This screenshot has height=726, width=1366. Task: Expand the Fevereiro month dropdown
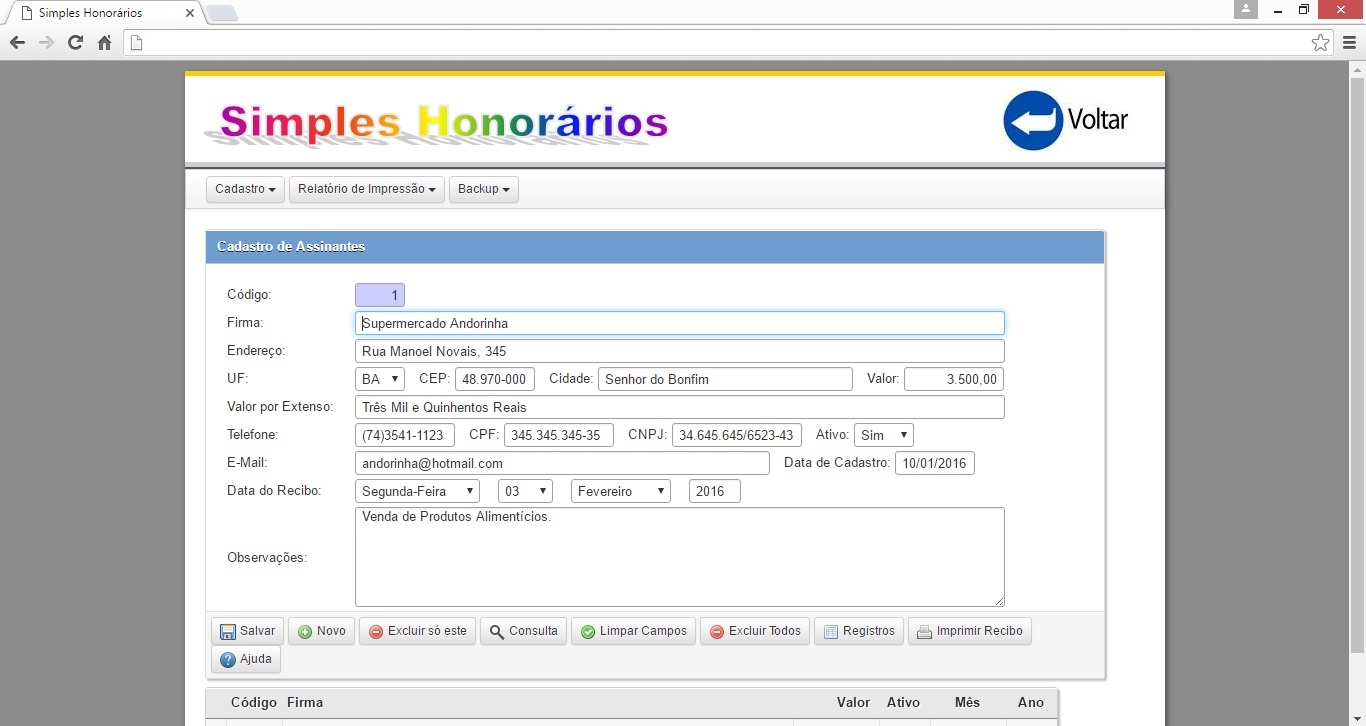point(620,491)
